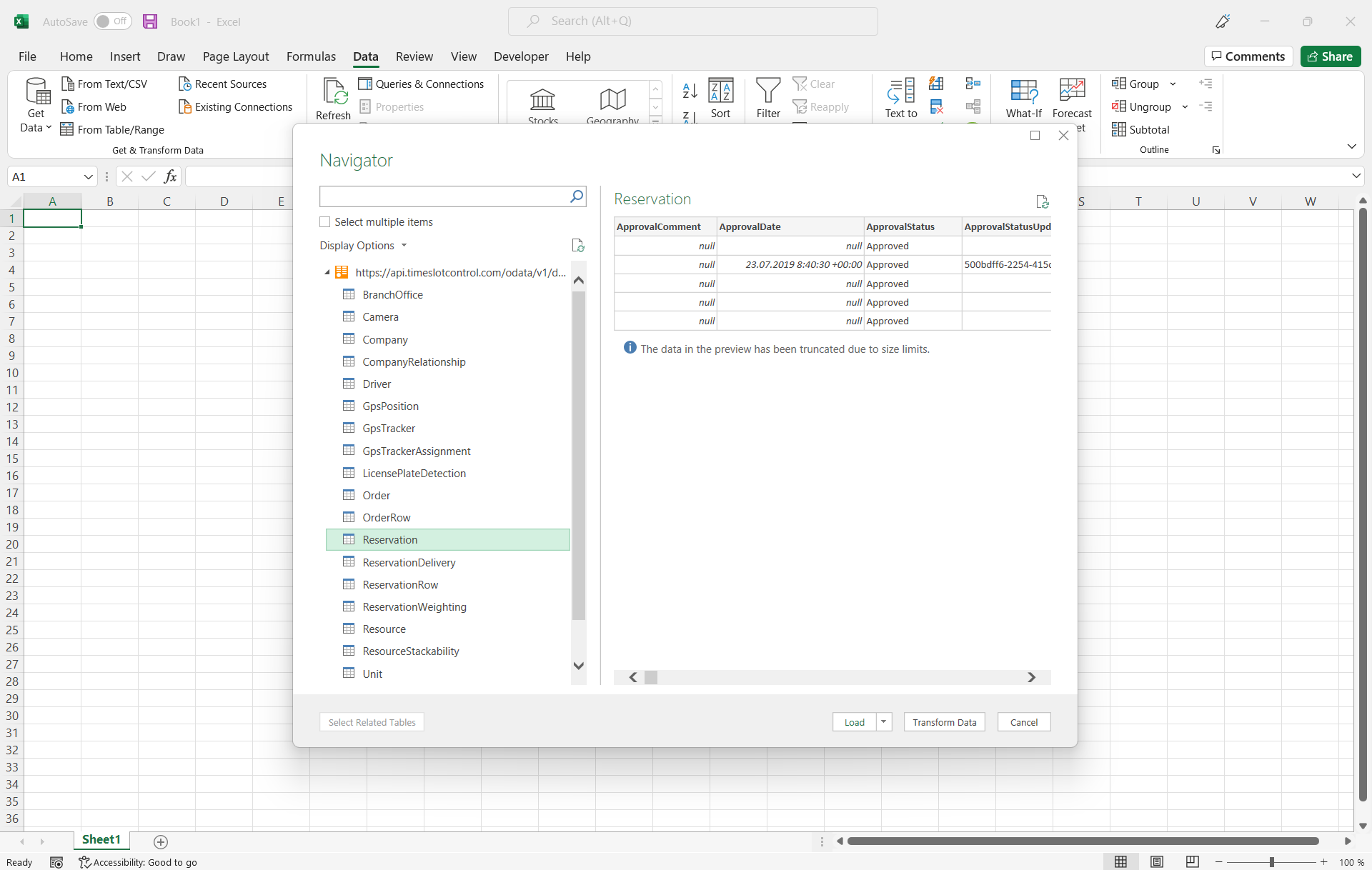
Task: Collapse the odata source tree node
Action: pyautogui.click(x=327, y=273)
